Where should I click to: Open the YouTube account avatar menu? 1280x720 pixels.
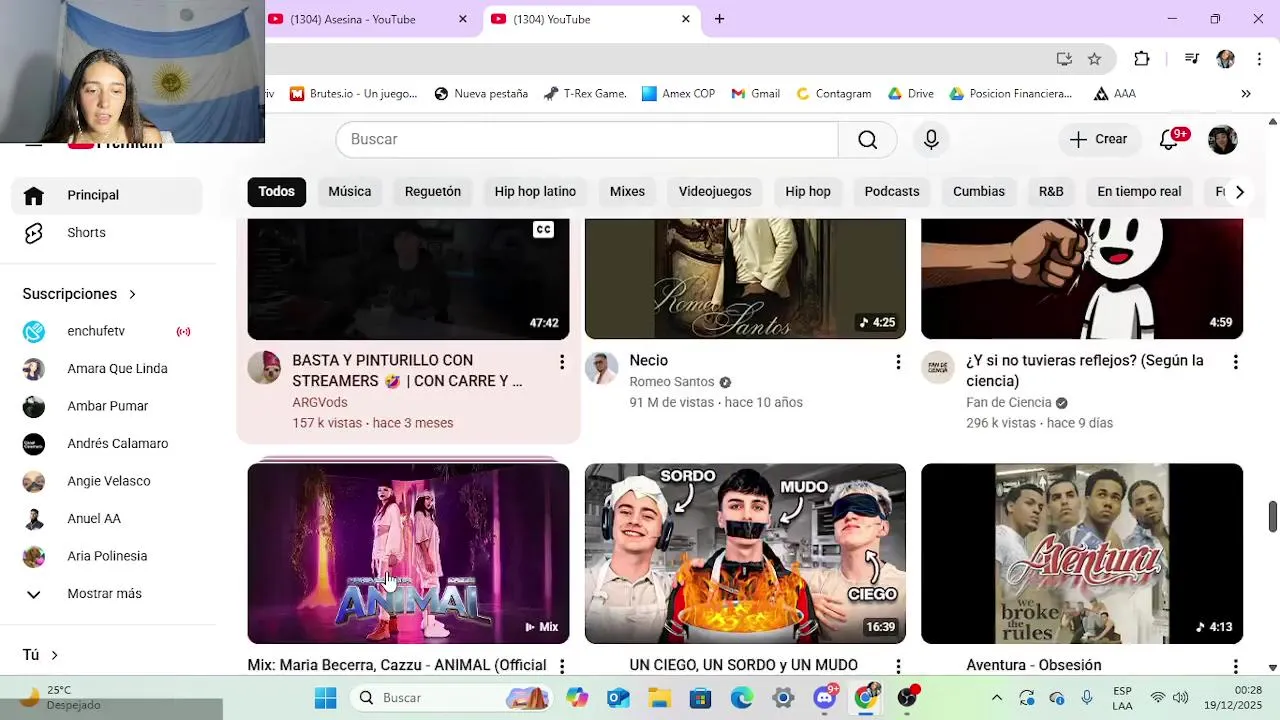coord(1222,139)
